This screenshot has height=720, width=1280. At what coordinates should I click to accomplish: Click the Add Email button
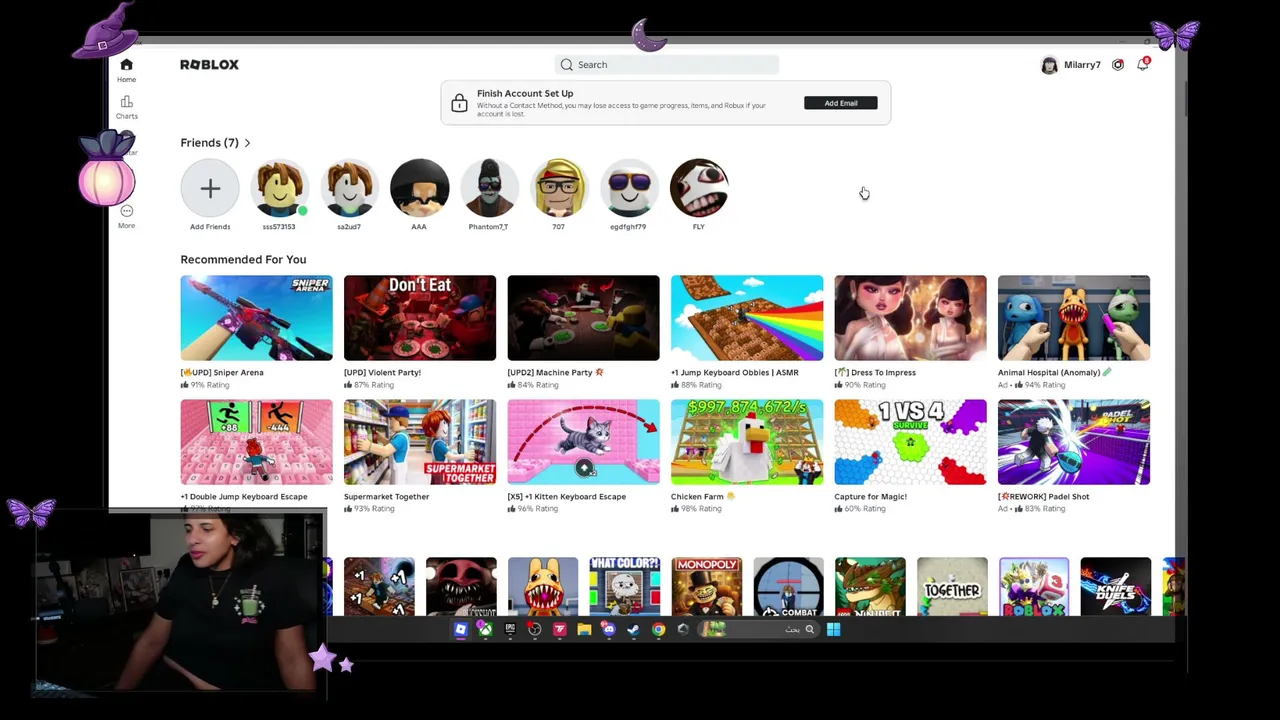pyautogui.click(x=840, y=103)
